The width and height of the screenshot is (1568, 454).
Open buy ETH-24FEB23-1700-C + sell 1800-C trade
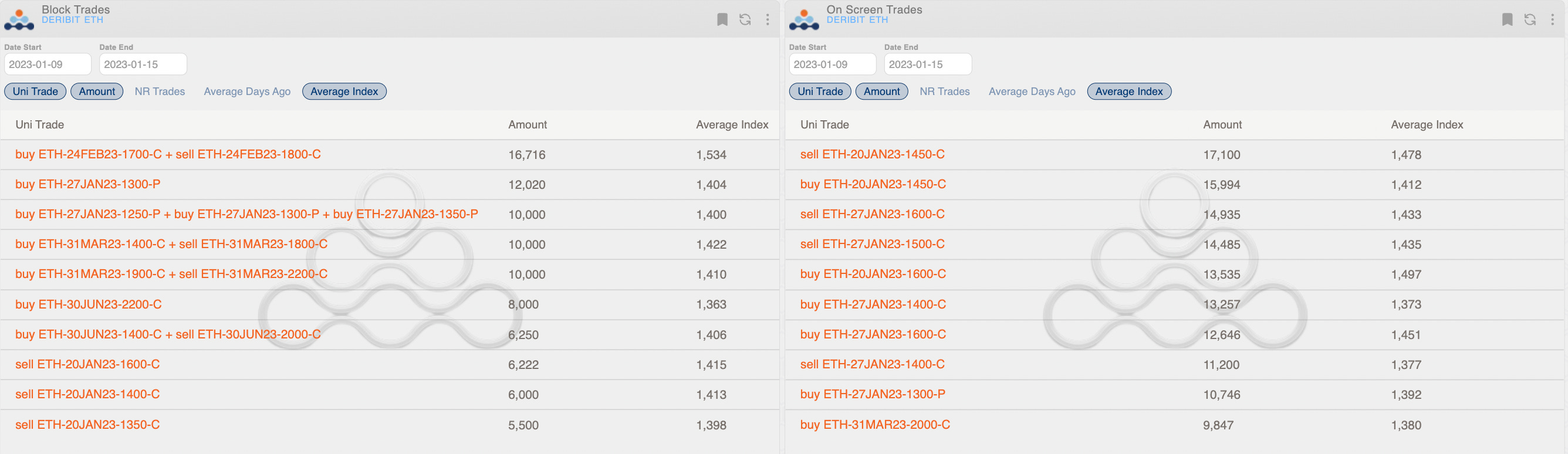point(168,155)
